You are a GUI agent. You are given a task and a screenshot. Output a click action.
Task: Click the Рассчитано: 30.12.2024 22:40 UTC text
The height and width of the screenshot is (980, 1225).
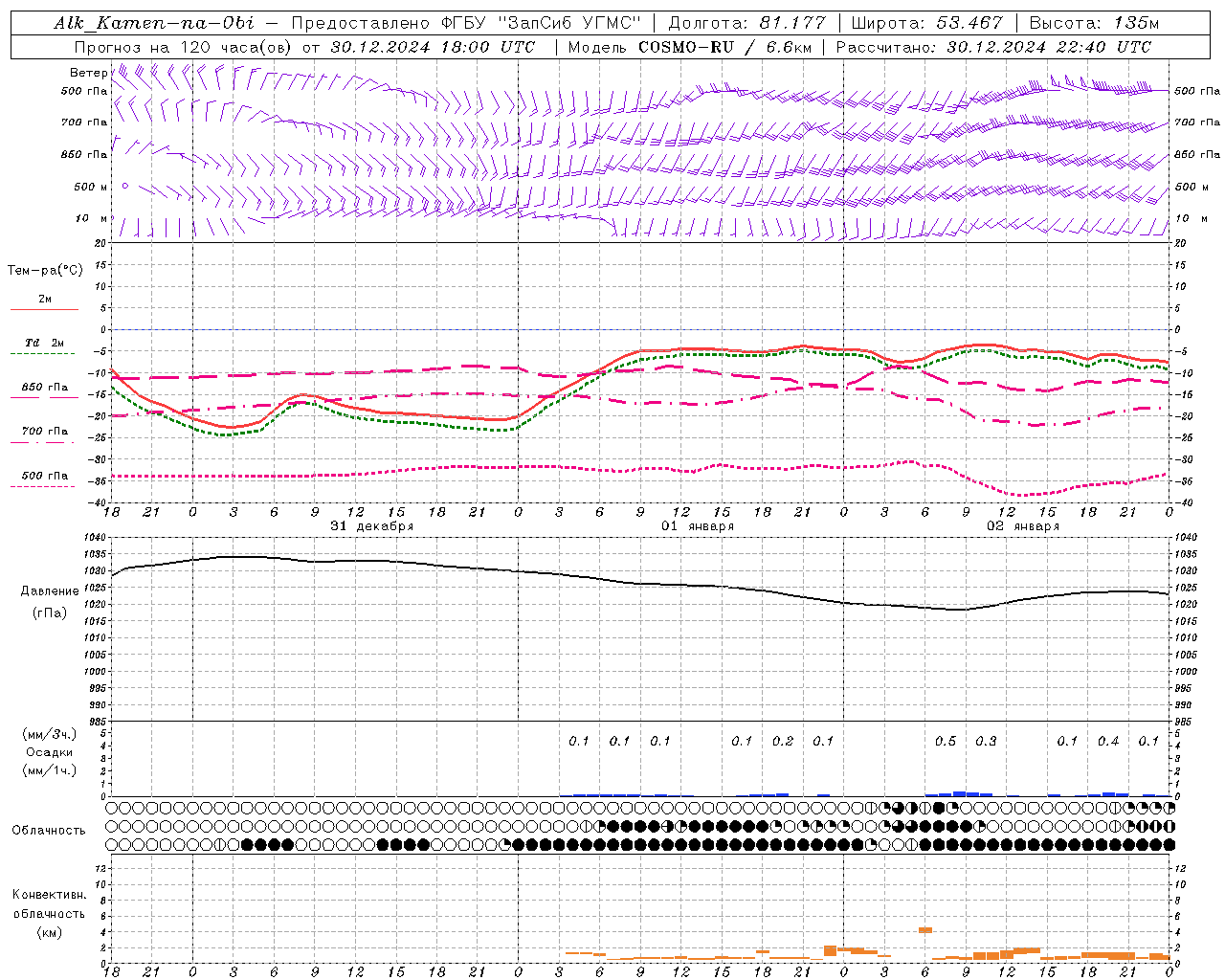pyautogui.click(x=993, y=47)
